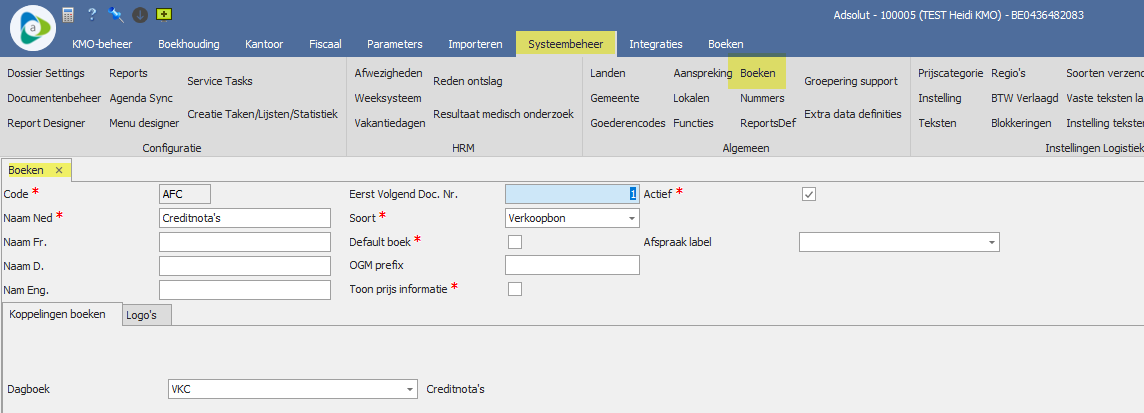
Task: Open Regio's
Action: [1008, 73]
